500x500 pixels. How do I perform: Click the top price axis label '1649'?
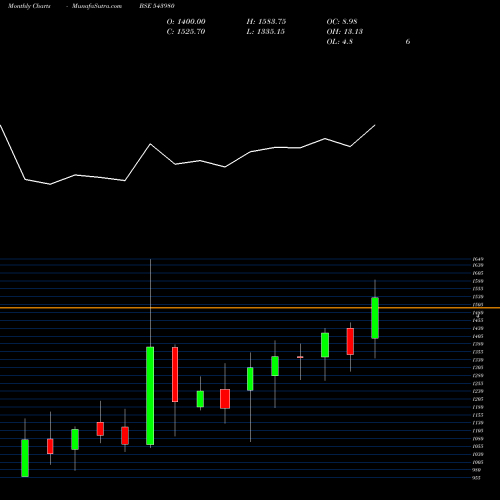(x=478, y=259)
